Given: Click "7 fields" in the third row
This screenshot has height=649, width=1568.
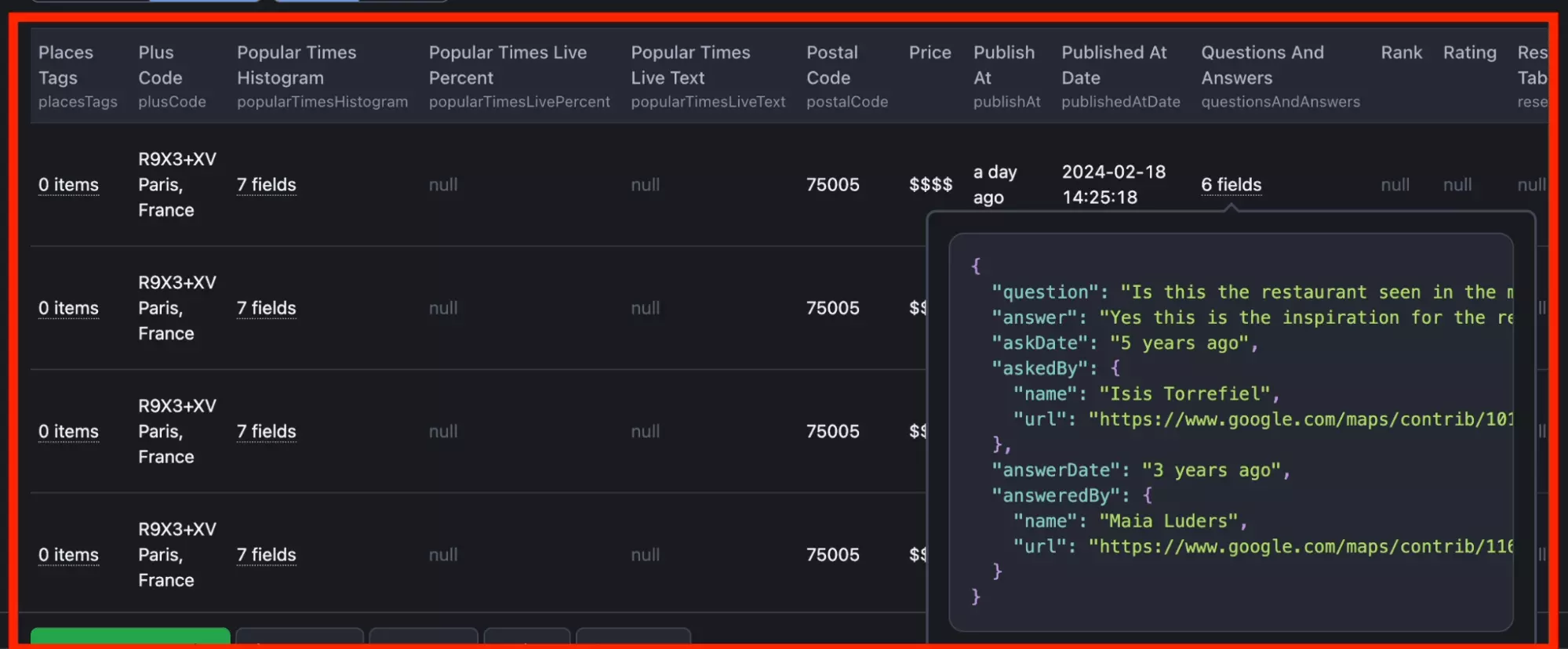Looking at the screenshot, I should 266,432.
